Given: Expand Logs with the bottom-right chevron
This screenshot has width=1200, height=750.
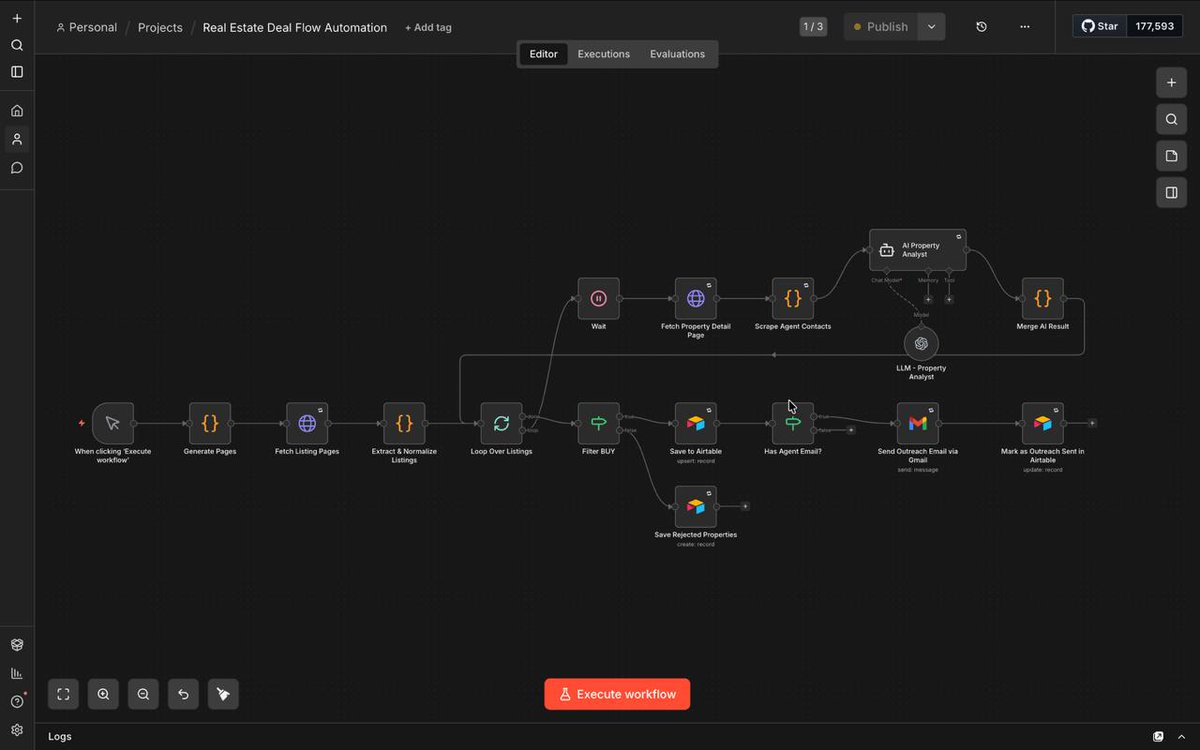Looking at the screenshot, I should tap(1180, 737).
